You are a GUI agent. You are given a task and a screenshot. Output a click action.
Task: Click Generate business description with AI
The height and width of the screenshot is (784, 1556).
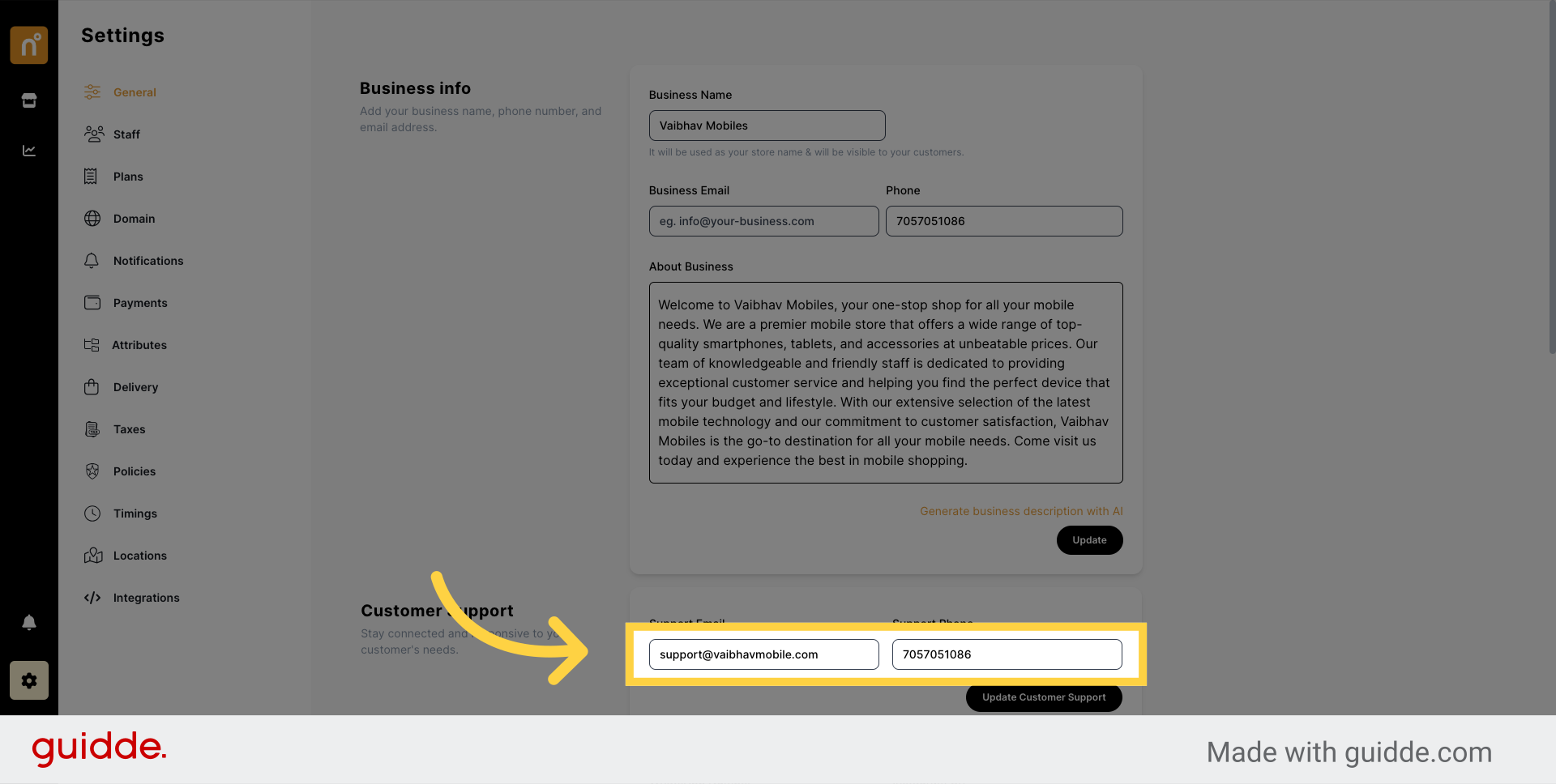pyautogui.click(x=1021, y=511)
